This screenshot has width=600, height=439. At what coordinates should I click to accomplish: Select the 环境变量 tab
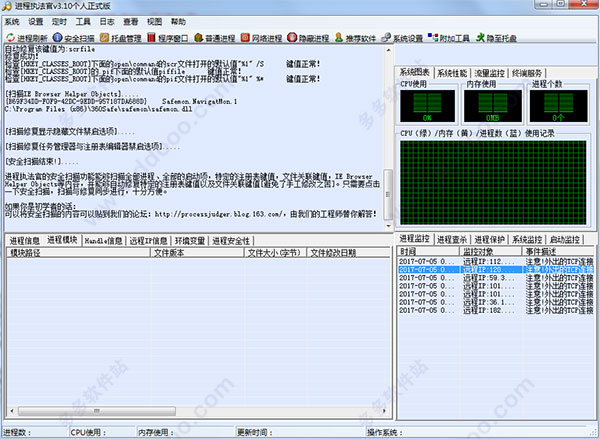pos(190,241)
